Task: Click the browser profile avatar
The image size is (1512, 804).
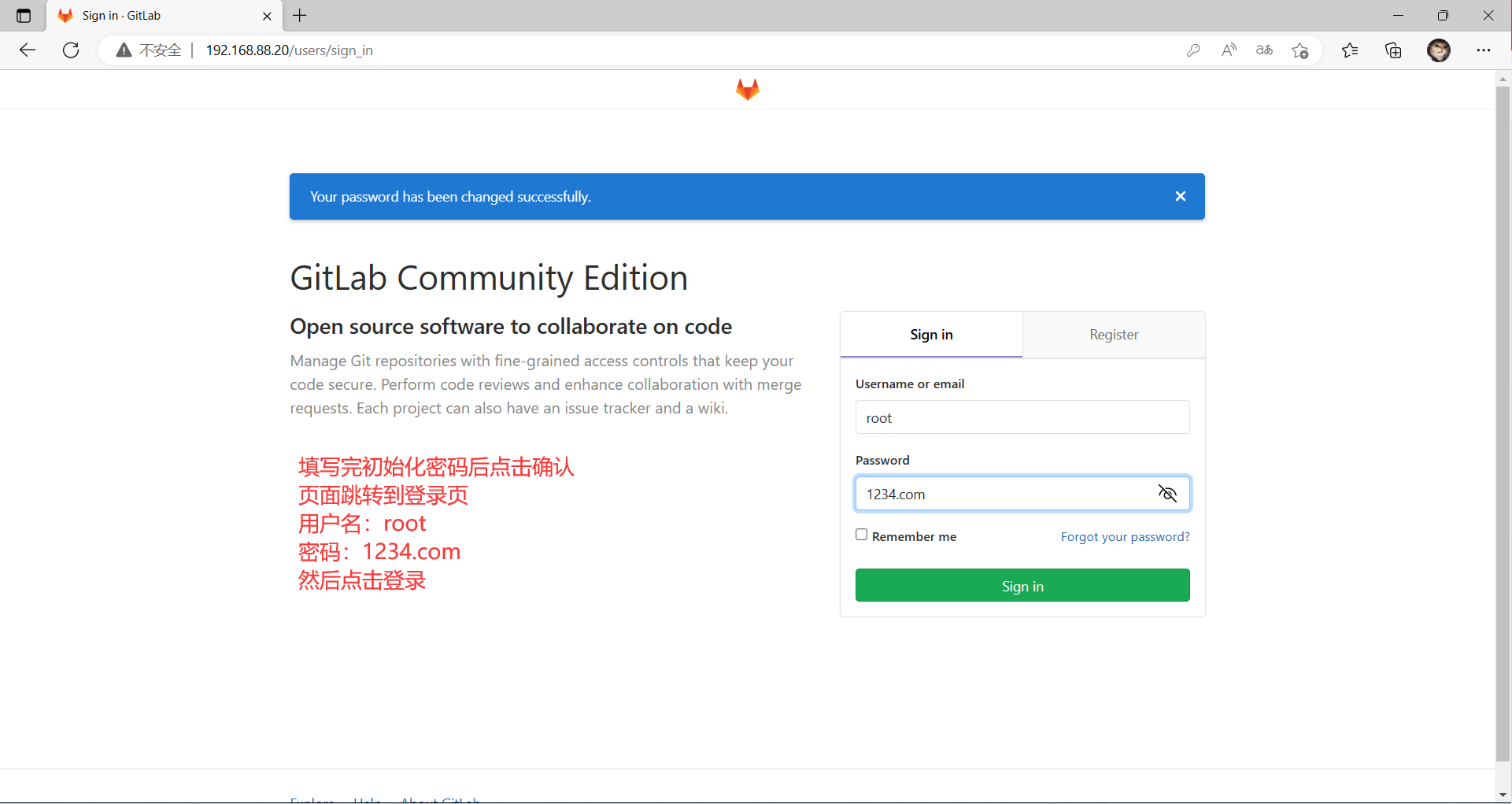Action: tap(1440, 50)
